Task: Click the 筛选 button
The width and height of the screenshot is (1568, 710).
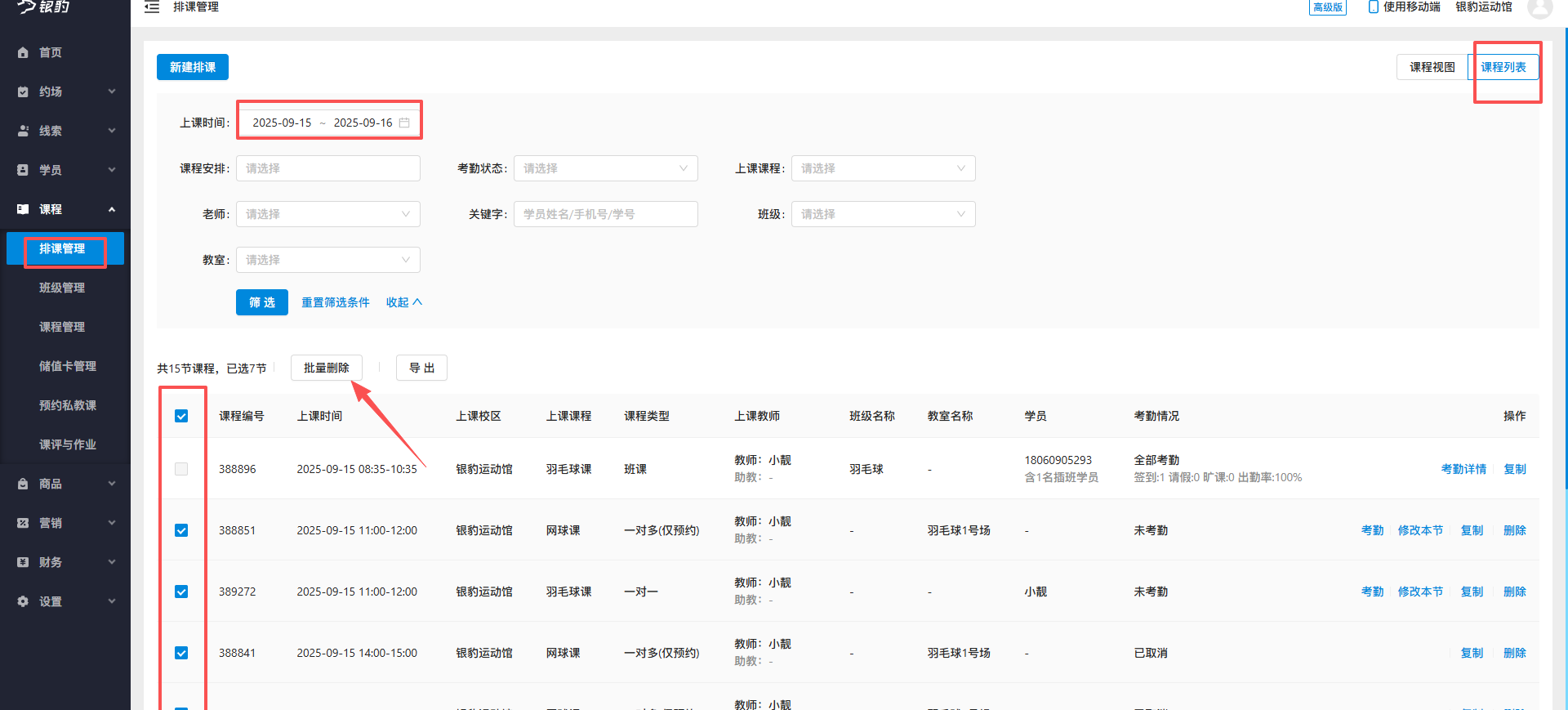Action: (262, 302)
